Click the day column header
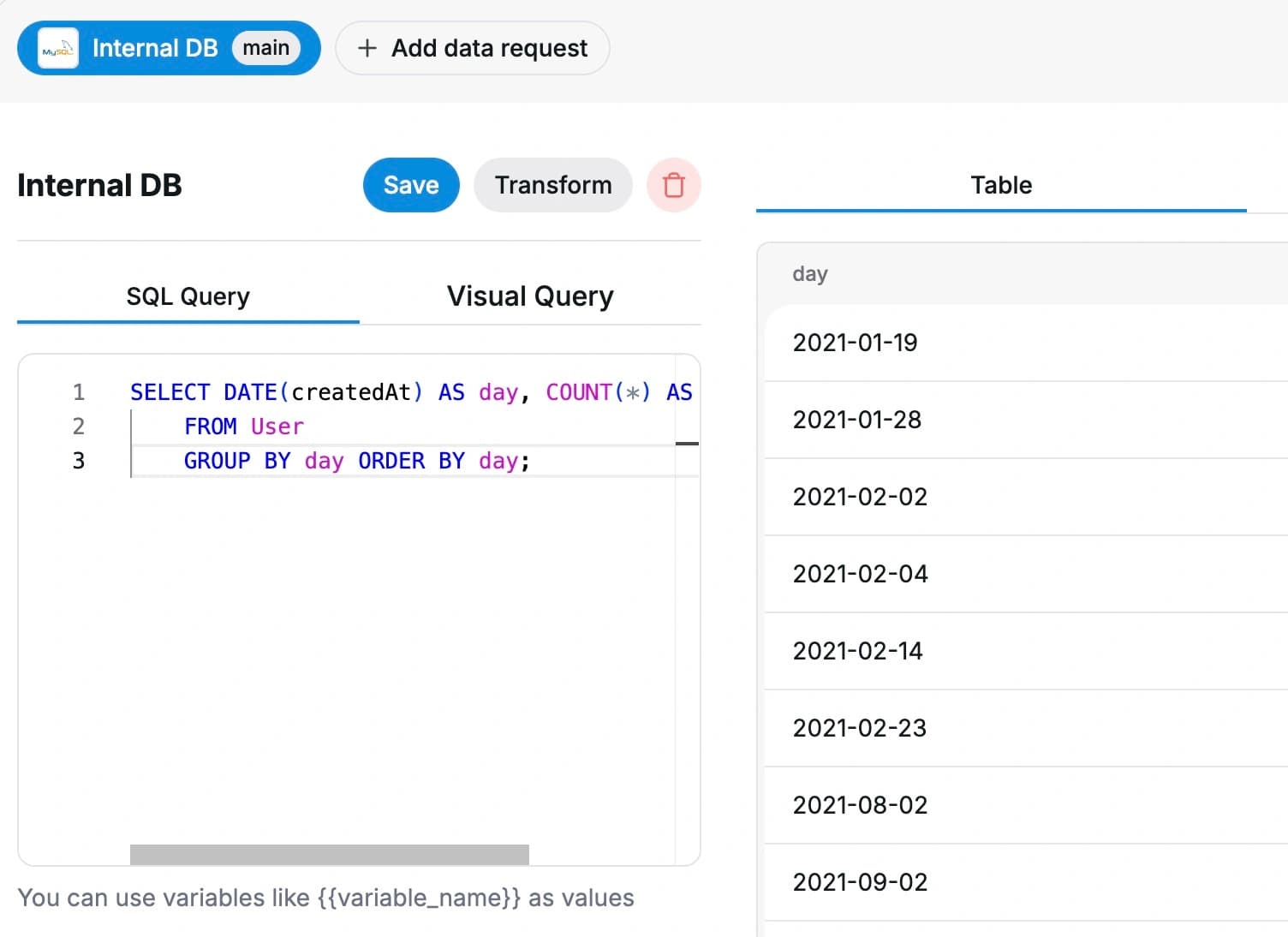The height and width of the screenshot is (937, 1288). coord(809,273)
